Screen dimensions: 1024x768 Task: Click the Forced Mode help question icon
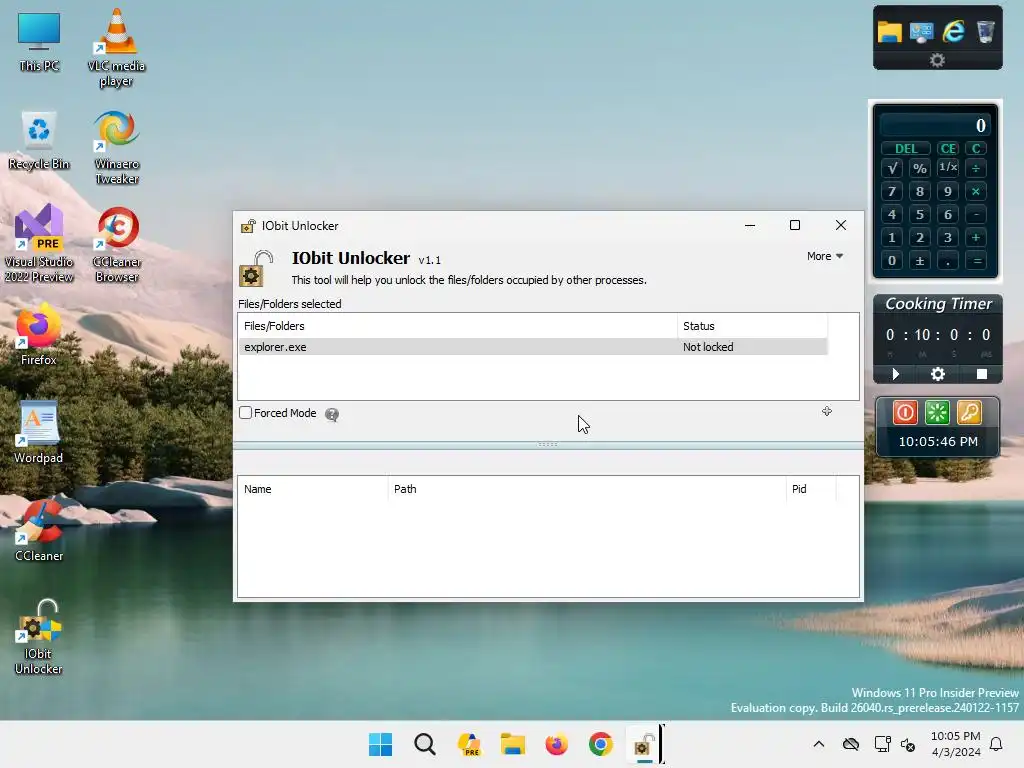coord(332,414)
